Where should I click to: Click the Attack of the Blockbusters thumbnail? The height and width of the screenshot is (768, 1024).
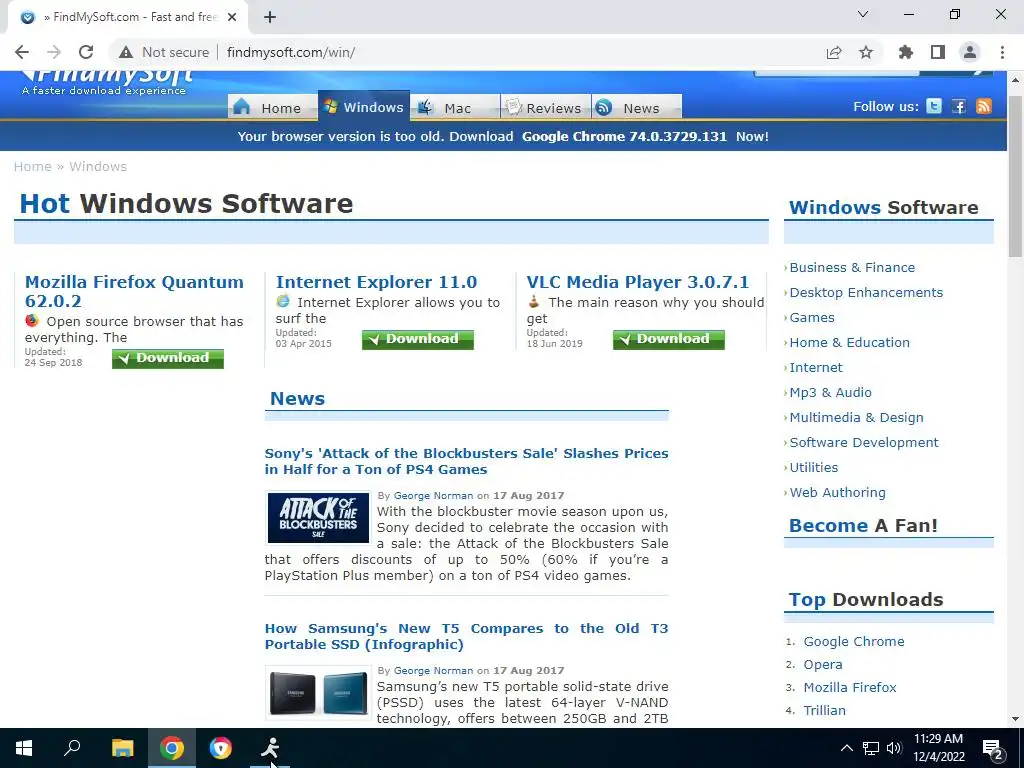click(318, 517)
